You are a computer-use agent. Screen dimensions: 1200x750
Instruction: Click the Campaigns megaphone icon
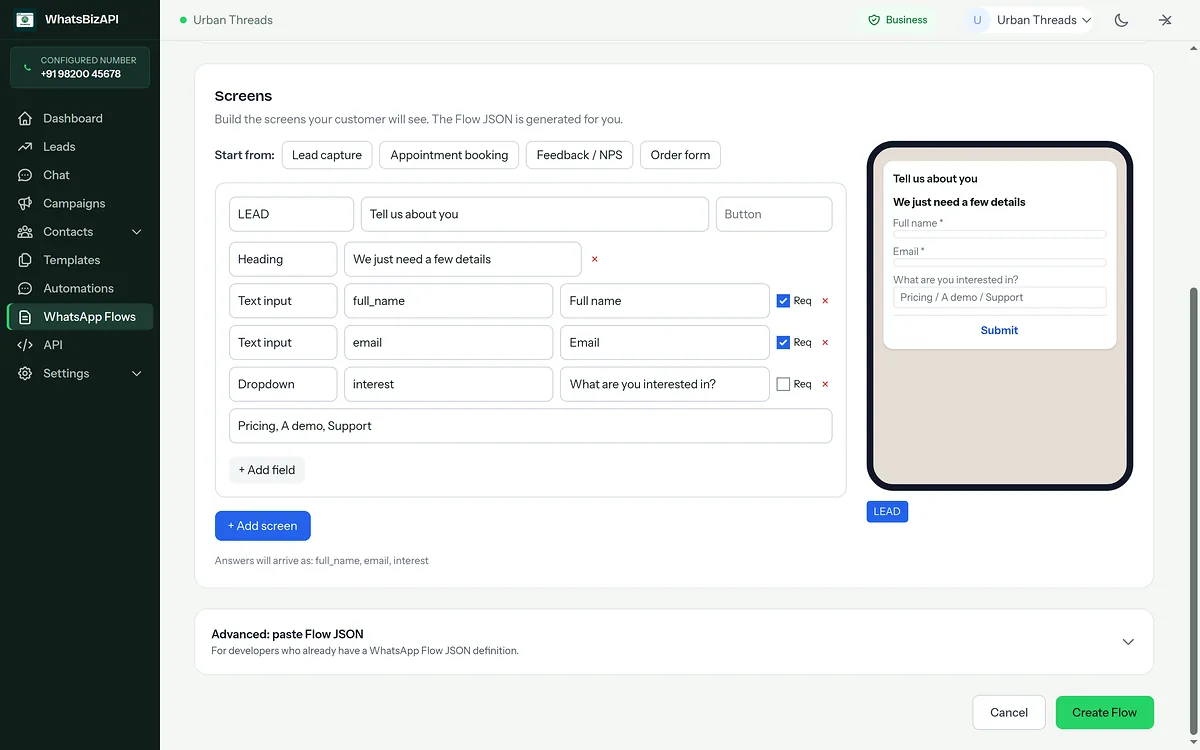pyautogui.click(x=25, y=203)
